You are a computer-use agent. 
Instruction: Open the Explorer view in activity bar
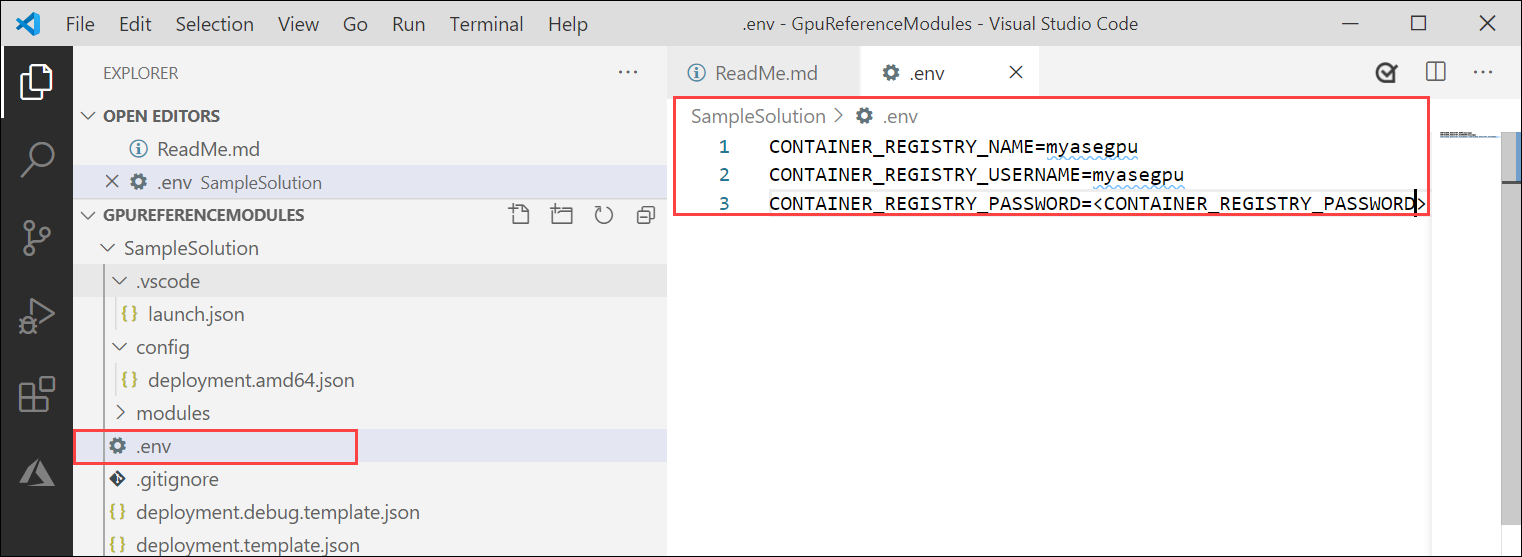[36, 82]
